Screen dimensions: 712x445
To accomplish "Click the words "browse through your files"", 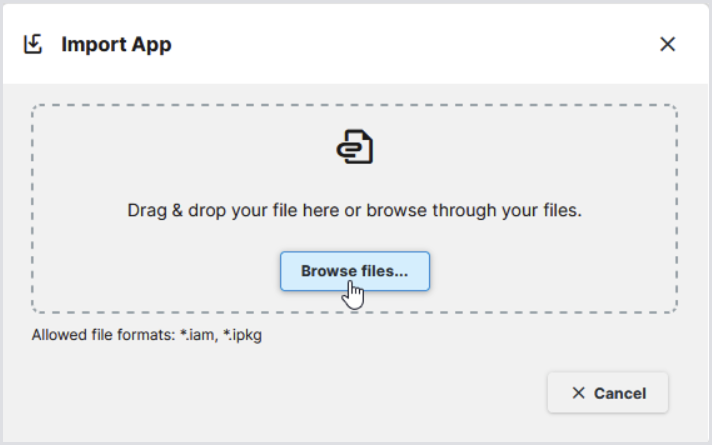I will [474, 211].
